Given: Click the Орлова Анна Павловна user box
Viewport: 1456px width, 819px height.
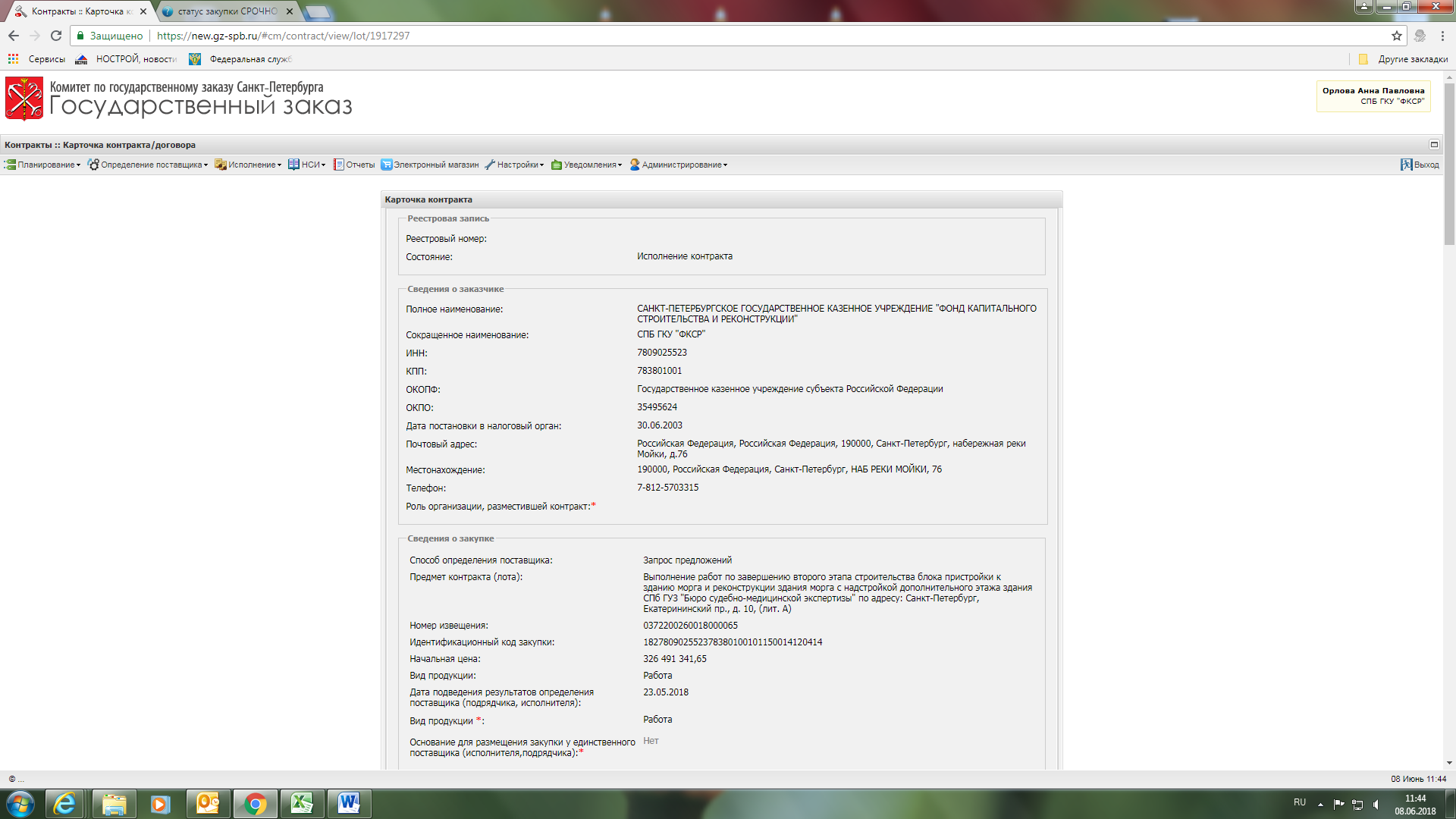Looking at the screenshot, I should point(1373,96).
